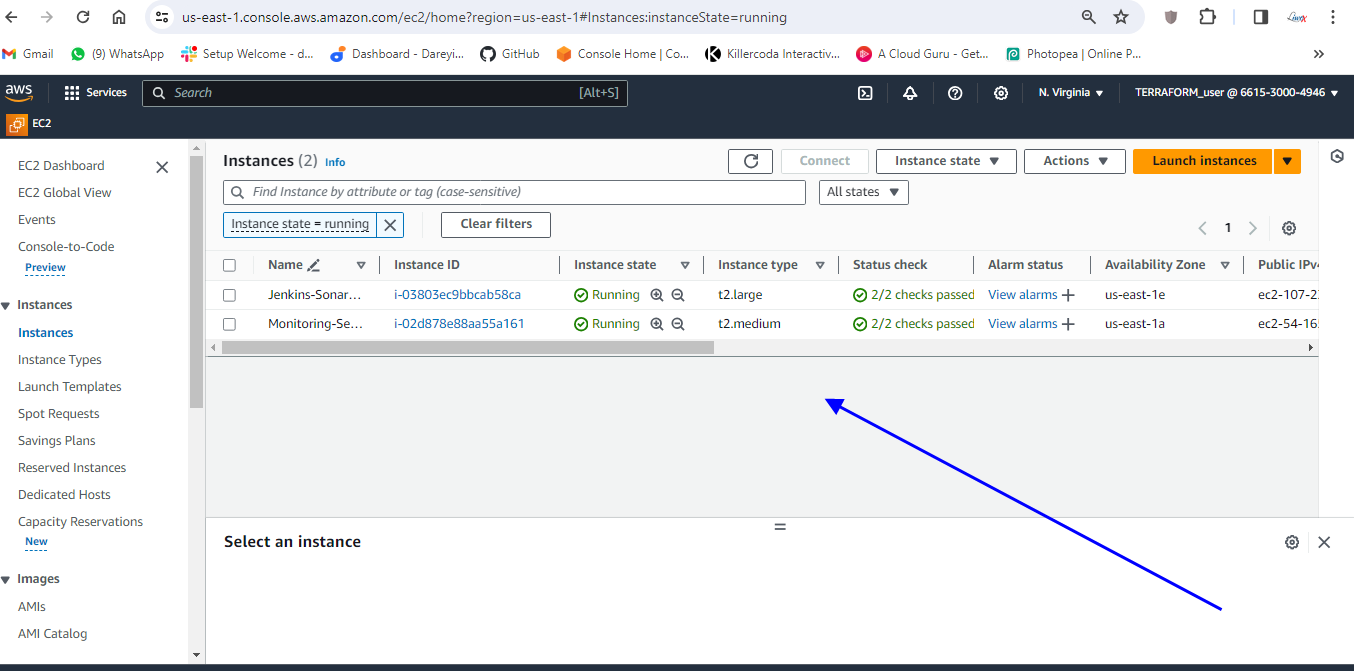
Task: Open instance ID i-03803ec9bbcab58ca link
Action: 457,295
